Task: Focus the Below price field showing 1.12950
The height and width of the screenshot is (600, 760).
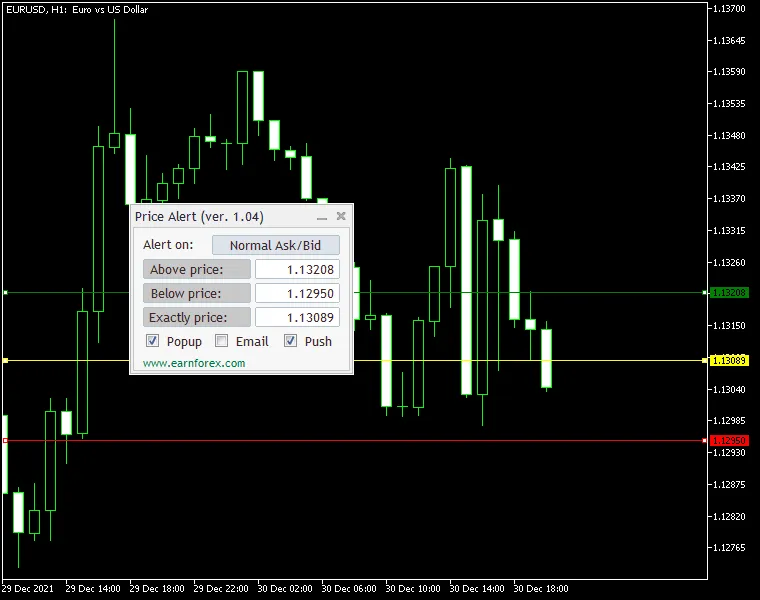Action: pyautogui.click(x=297, y=293)
